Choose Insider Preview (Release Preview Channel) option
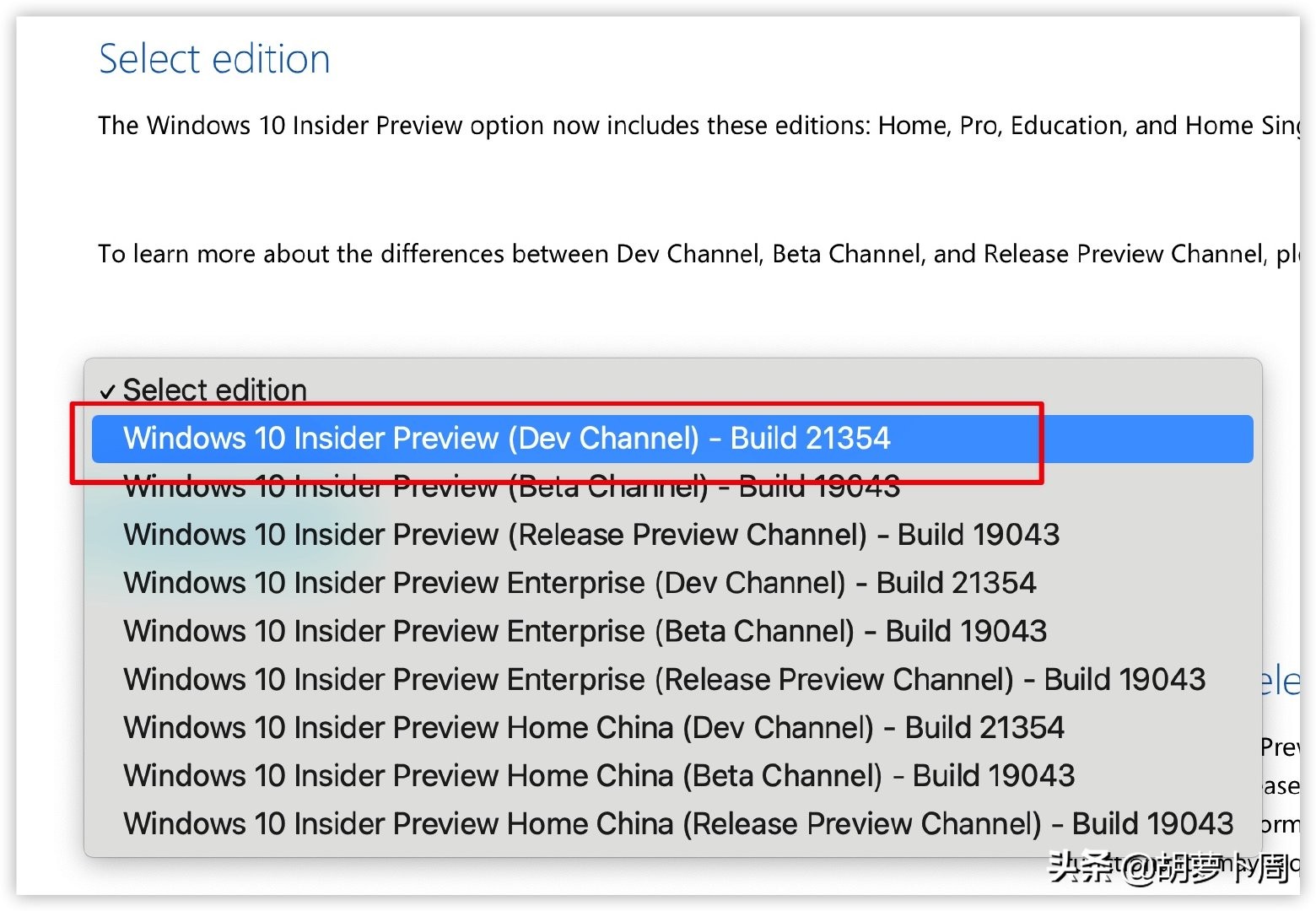Image resolution: width=1316 pixels, height=911 pixels. click(591, 535)
